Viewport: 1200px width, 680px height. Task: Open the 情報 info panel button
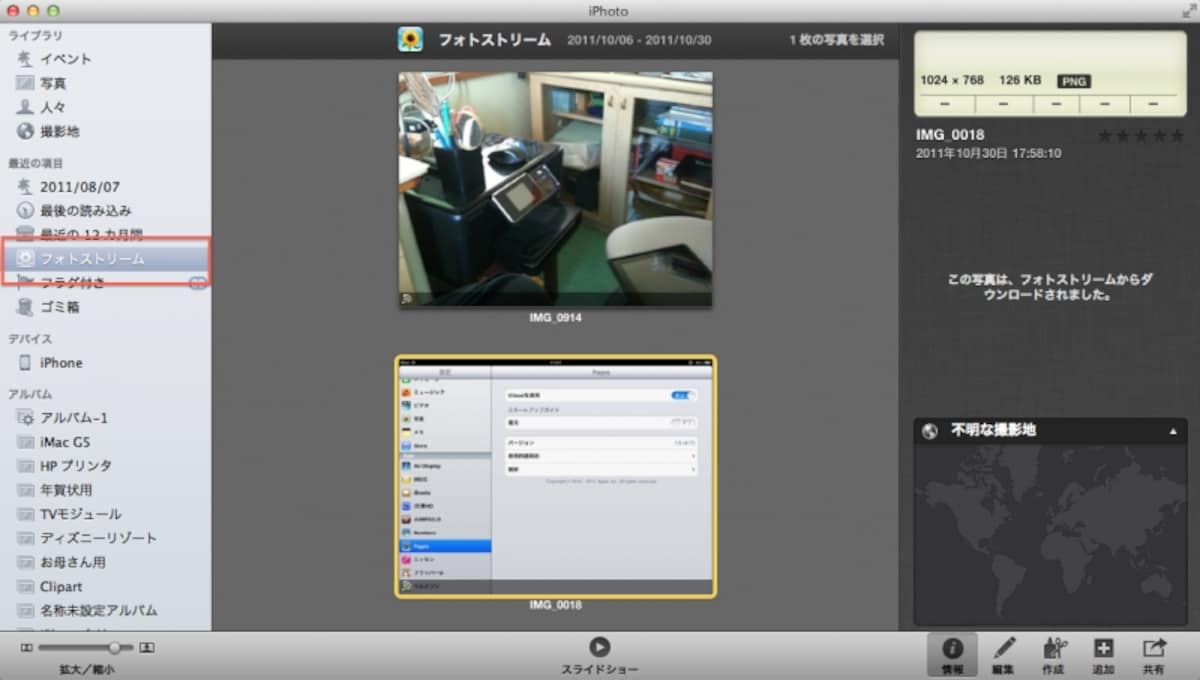click(953, 655)
